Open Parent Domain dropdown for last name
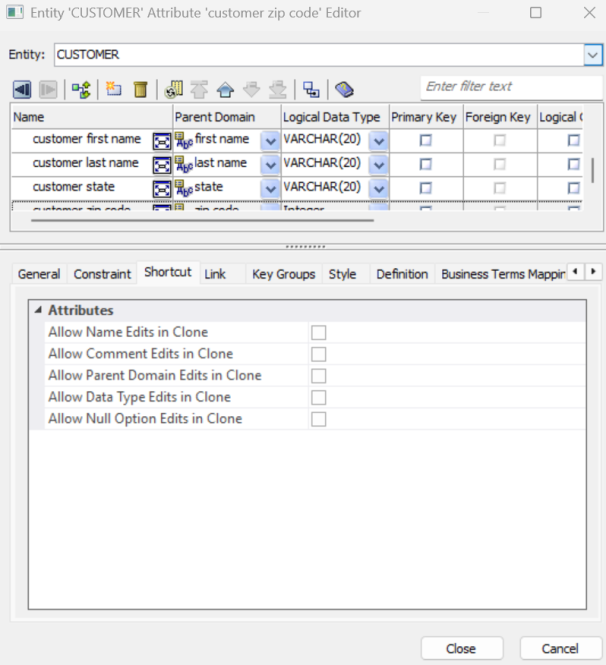This screenshot has height=665, width=606. [x=270, y=165]
